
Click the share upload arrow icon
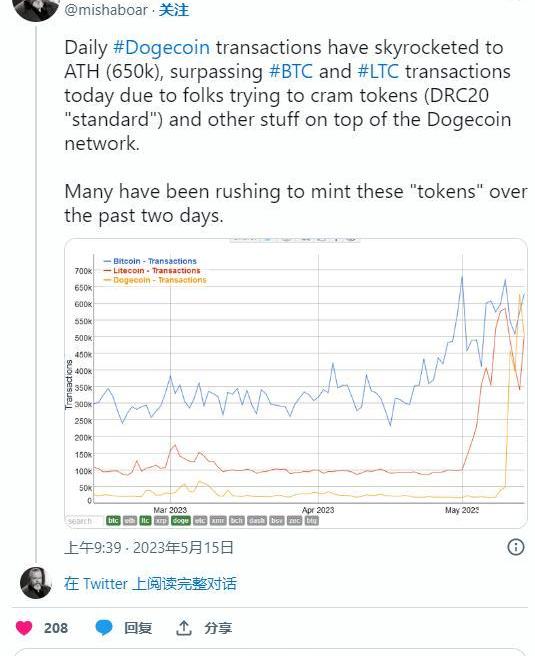(184, 628)
